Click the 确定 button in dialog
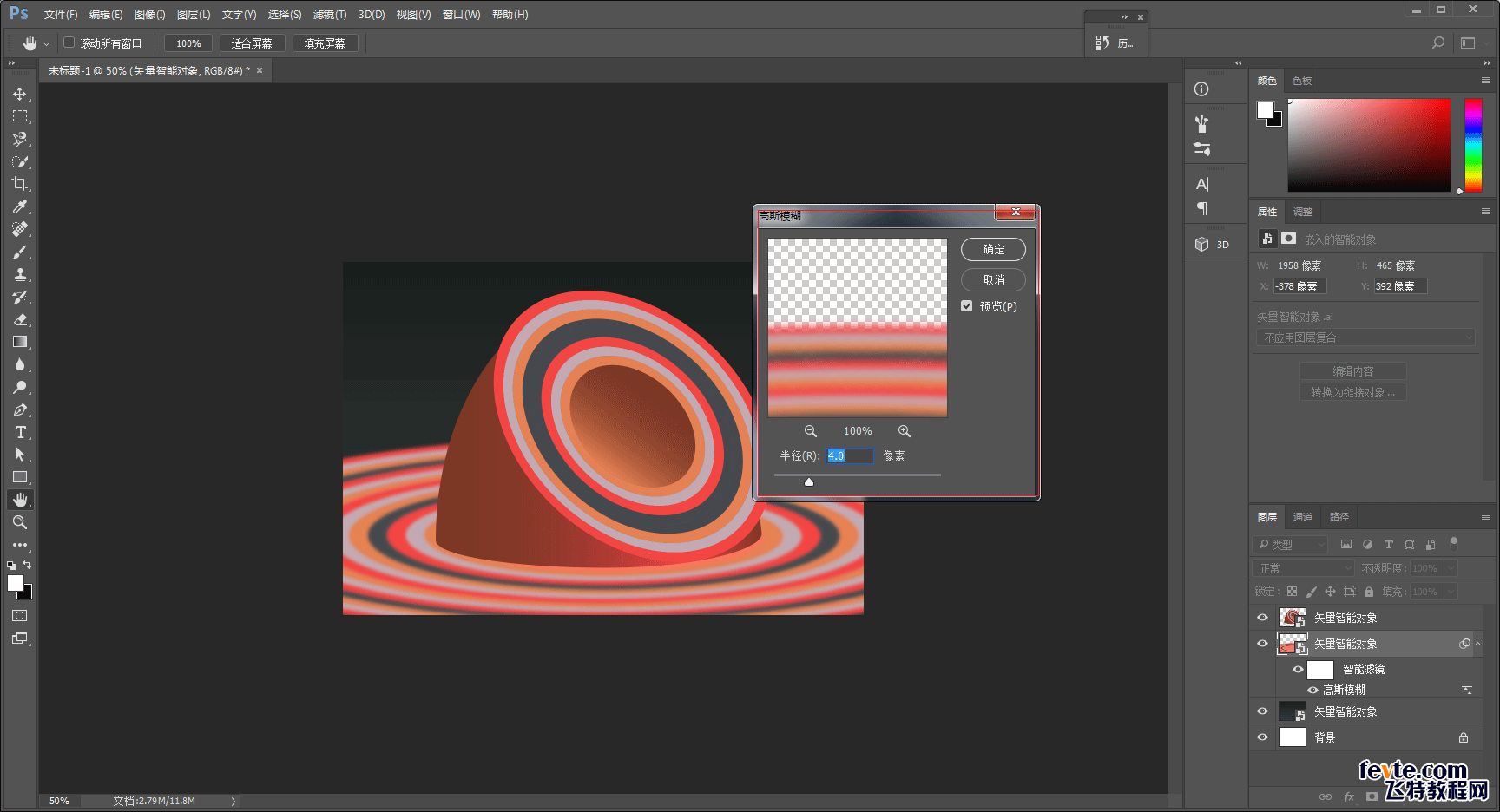1500x812 pixels. [x=993, y=250]
